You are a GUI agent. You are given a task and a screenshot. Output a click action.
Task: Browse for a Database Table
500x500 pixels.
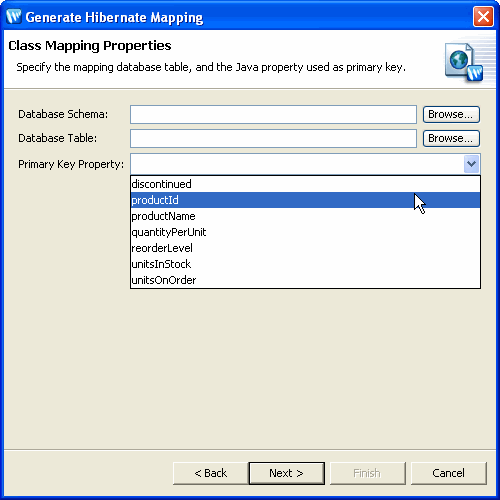point(451,138)
